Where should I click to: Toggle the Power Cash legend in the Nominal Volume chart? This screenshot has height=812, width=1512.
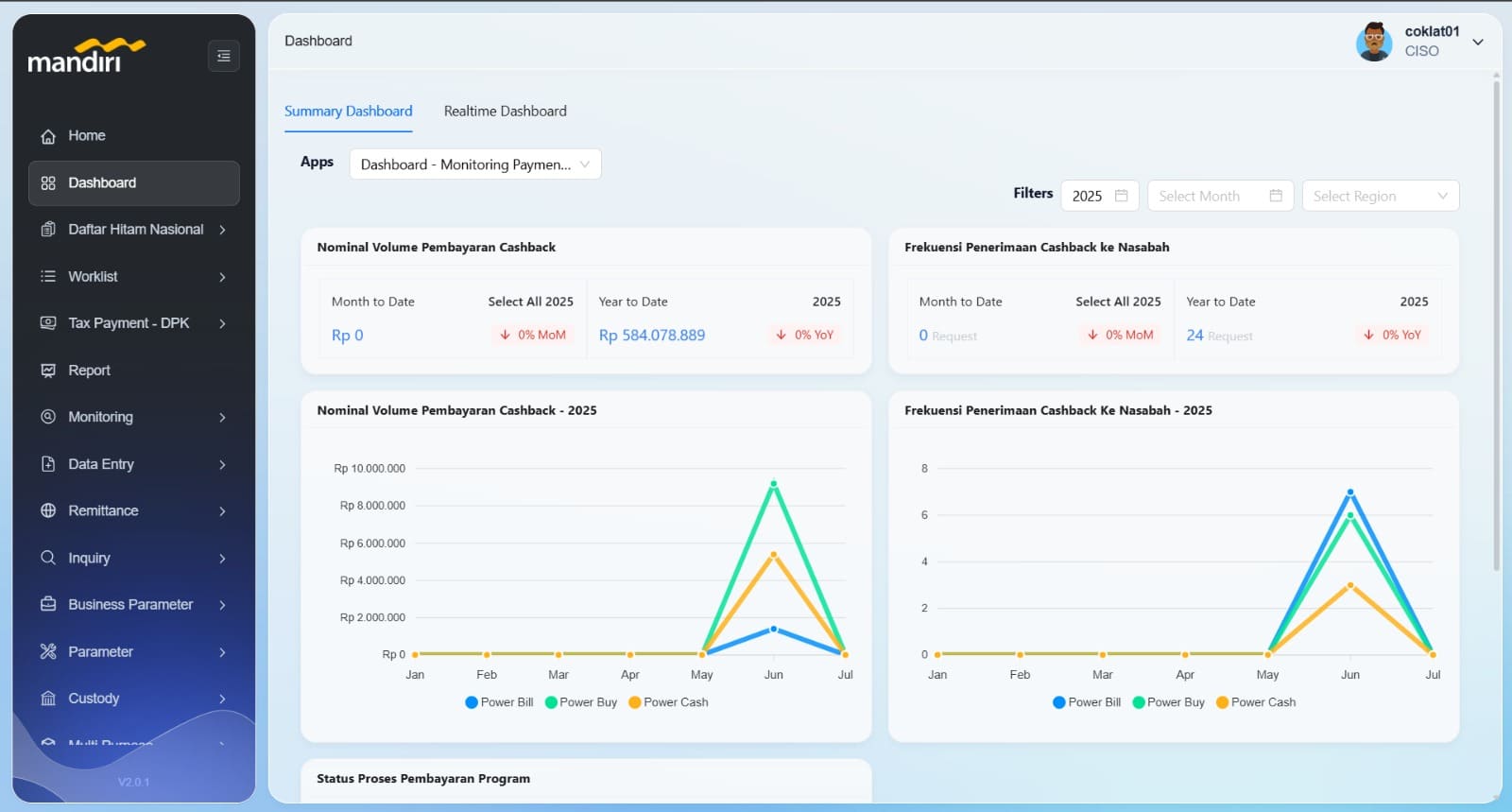(668, 702)
